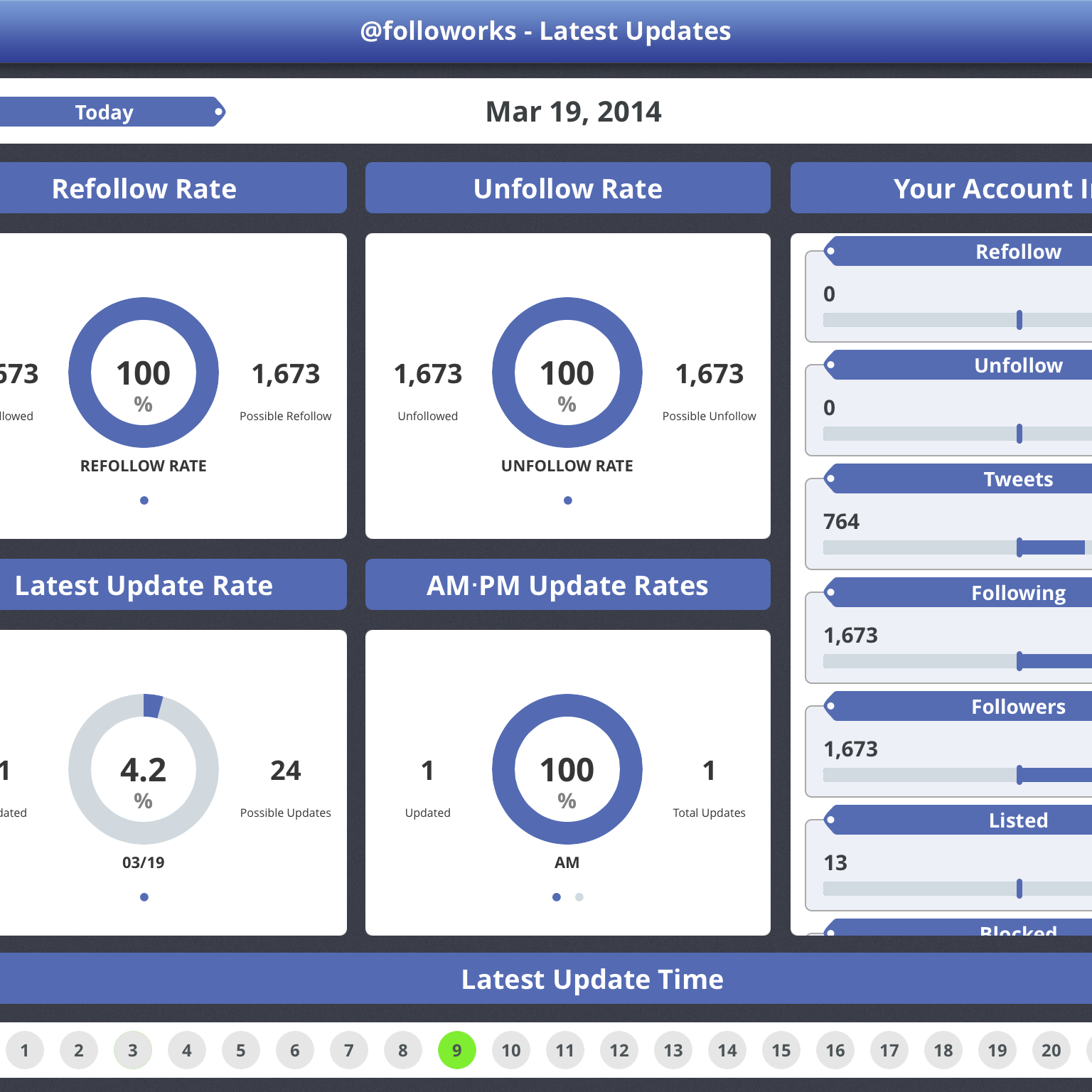Click the Listed tag label
The width and height of the screenshot is (1092, 1092).
1018,820
